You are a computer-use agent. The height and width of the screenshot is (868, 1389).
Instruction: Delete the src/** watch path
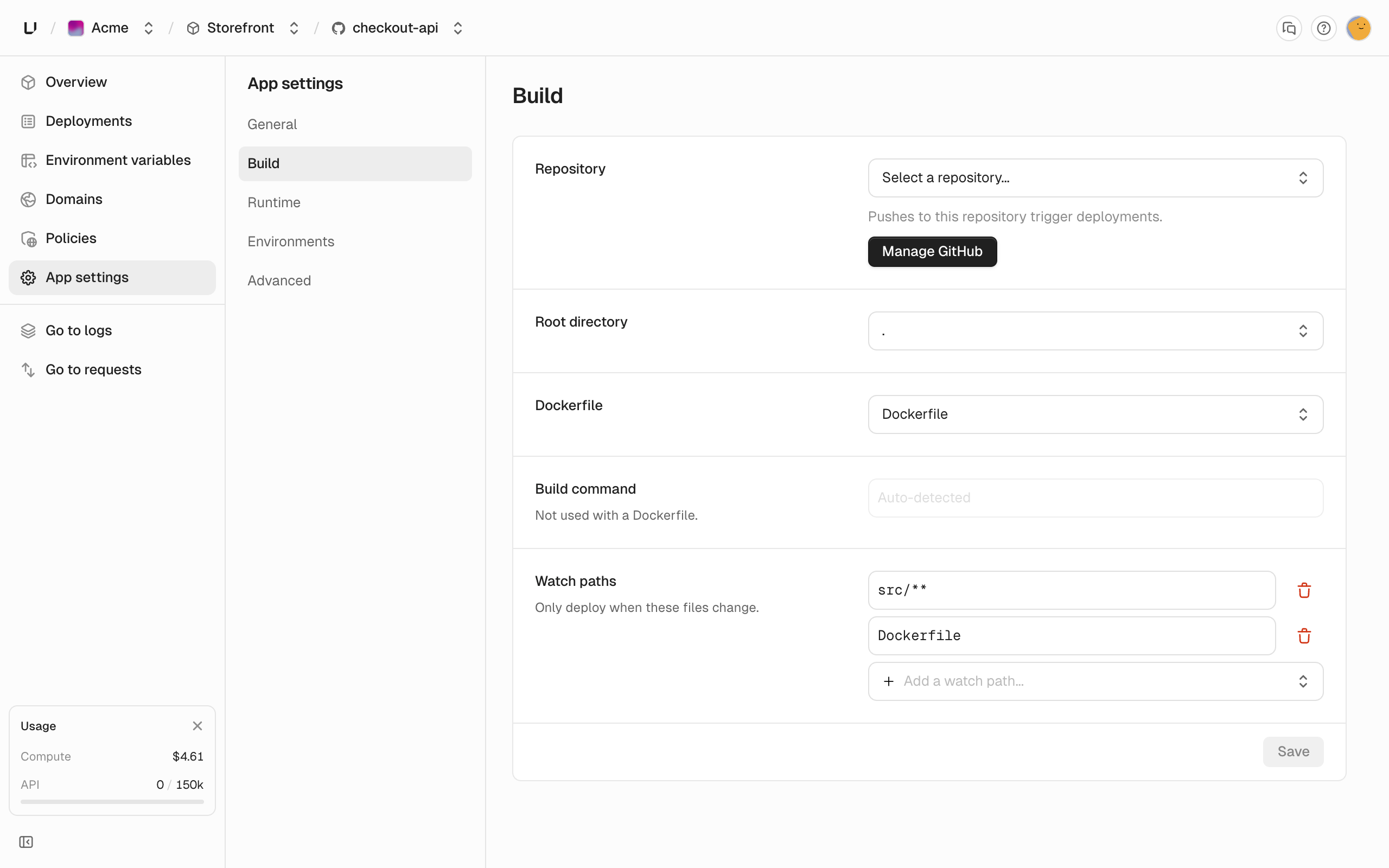(x=1304, y=590)
